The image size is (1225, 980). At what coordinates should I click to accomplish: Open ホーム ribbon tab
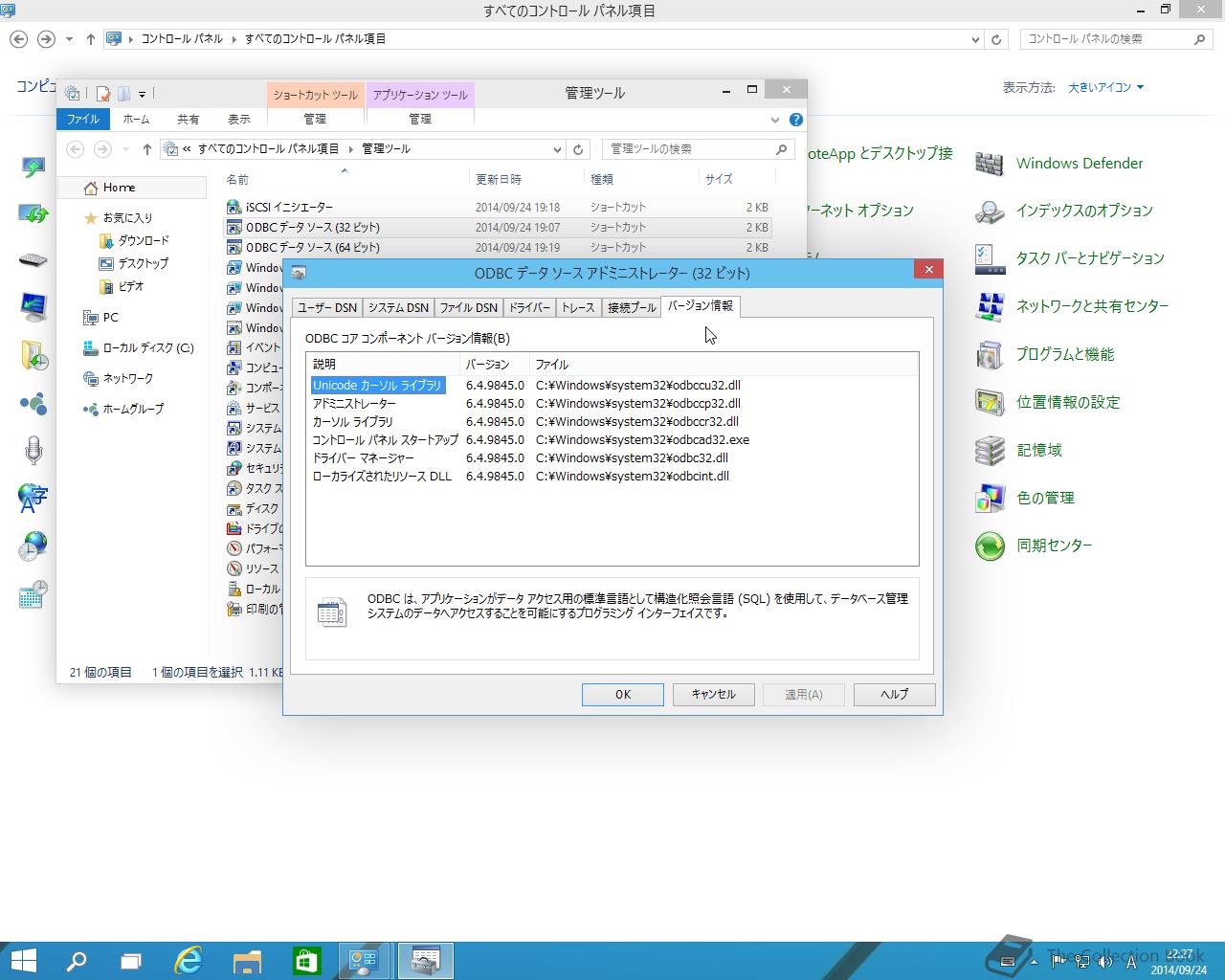(136, 119)
